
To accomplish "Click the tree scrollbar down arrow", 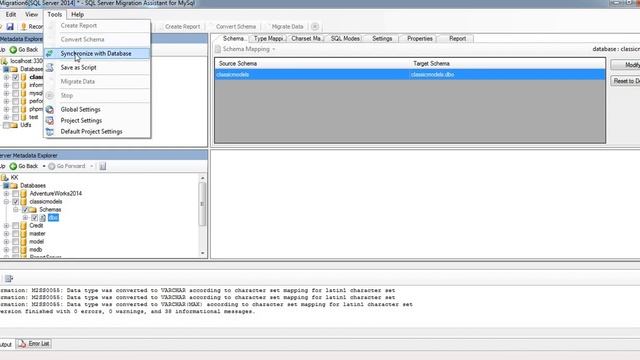I will pyautogui.click(x=202, y=253).
